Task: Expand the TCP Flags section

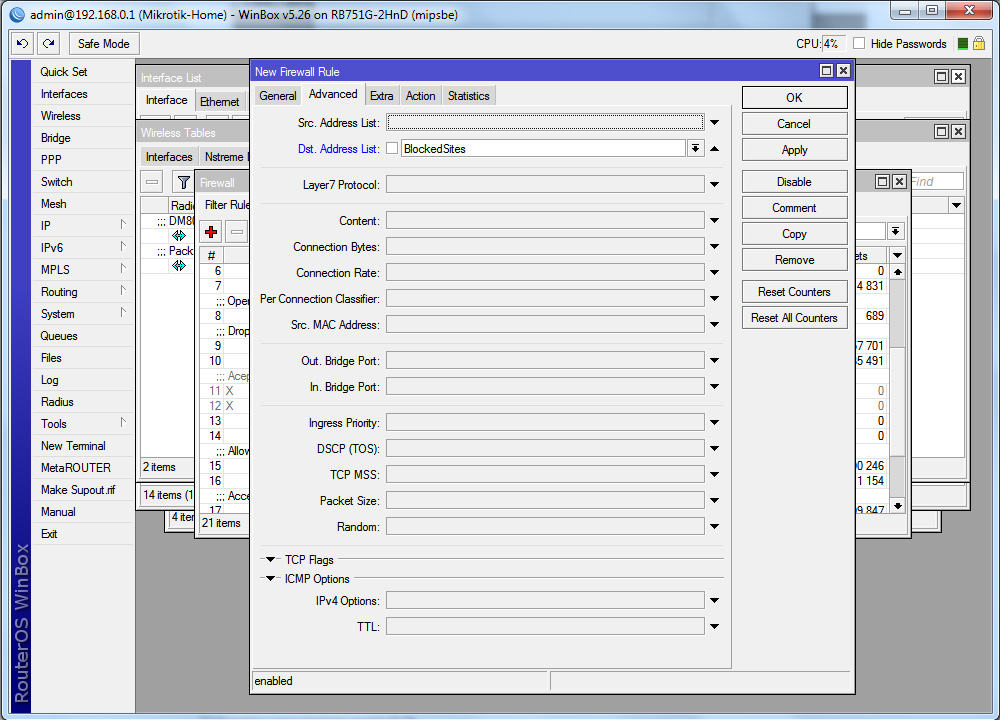Action: coord(270,560)
